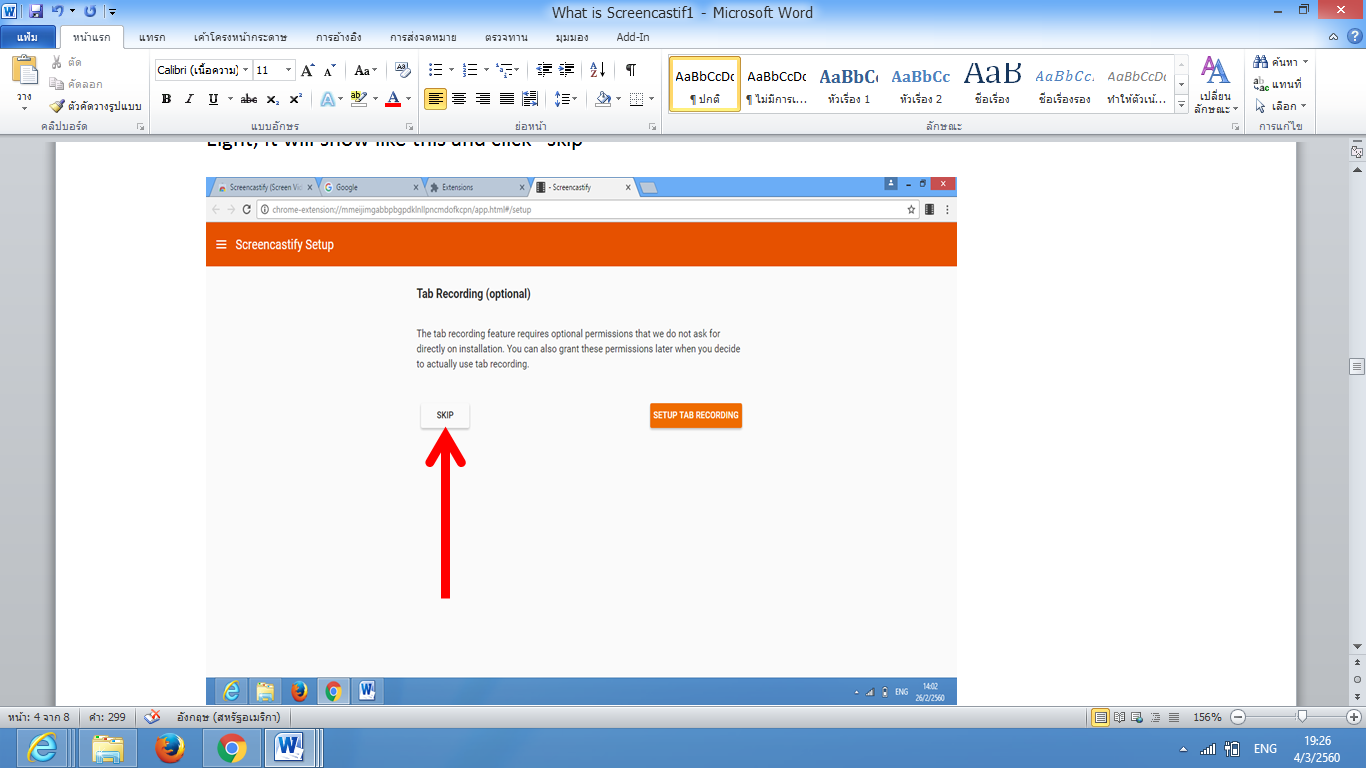Open the Select (เลือก) dropdown
This screenshot has height=768, width=1366.
click(x=1281, y=106)
